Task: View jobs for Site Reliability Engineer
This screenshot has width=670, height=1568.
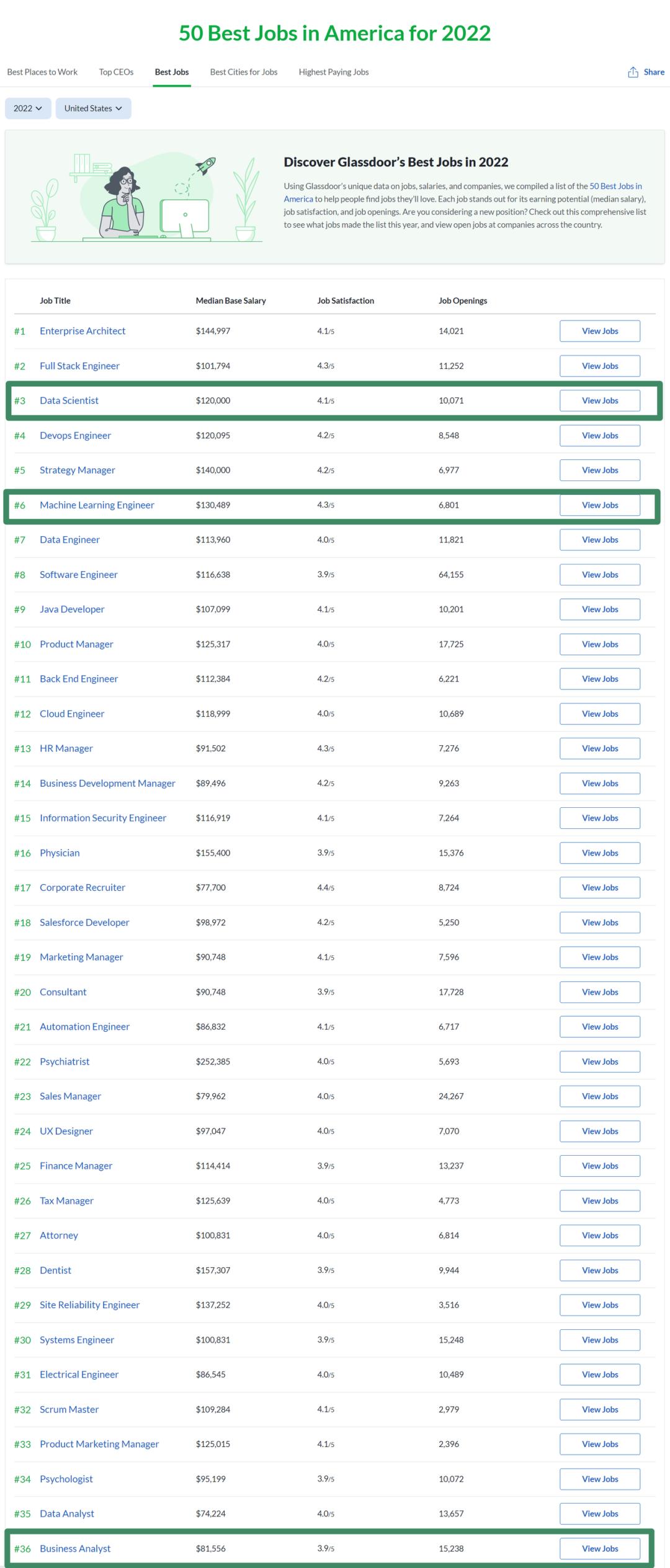Action: tap(599, 1305)
